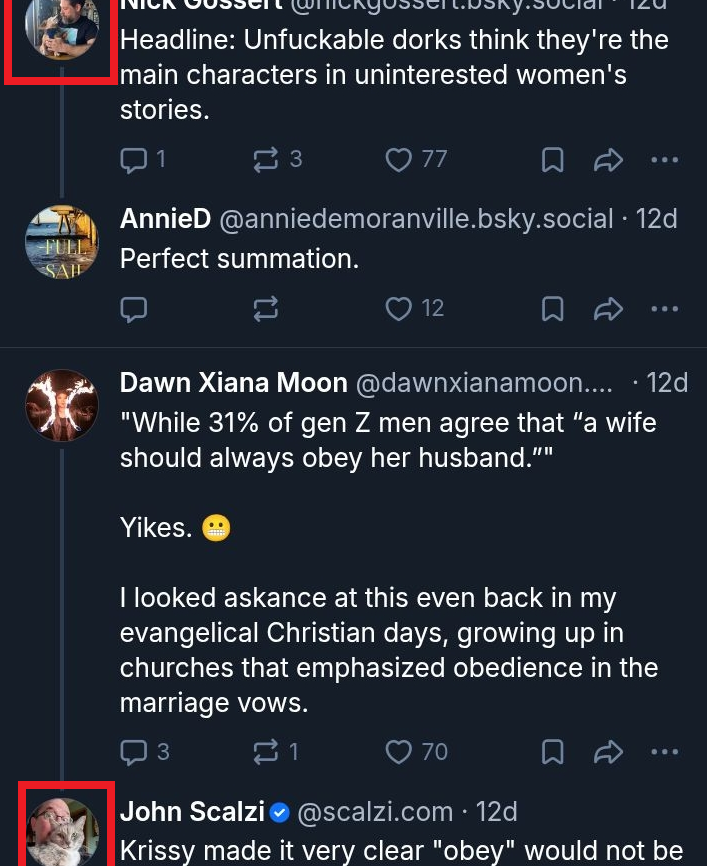The width and height of the screenshot is (707, 867).
Task: Open more options menu on AnnieD's post
Action: pos(664,309)
